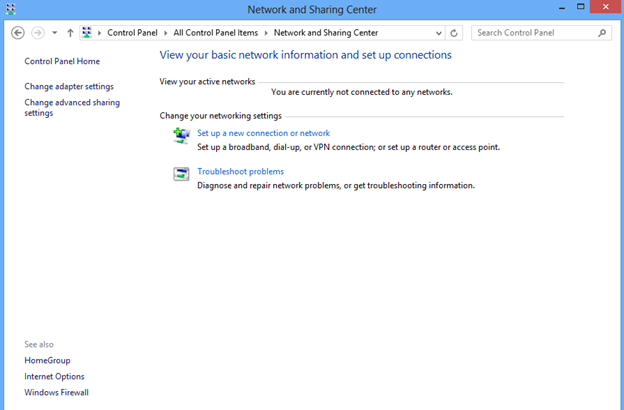
Task: Minimize the Network and Sharing Center window
Action: (562, 8)
